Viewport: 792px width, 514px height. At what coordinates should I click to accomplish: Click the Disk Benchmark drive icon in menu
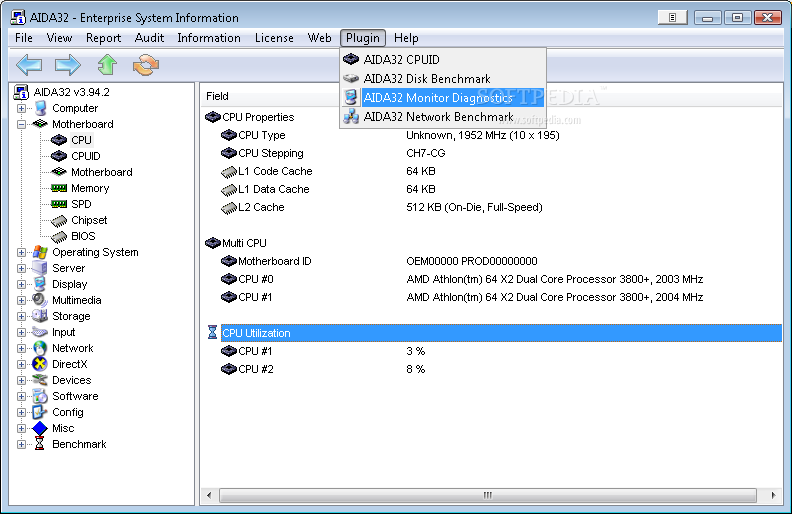(x=351, y=79)
